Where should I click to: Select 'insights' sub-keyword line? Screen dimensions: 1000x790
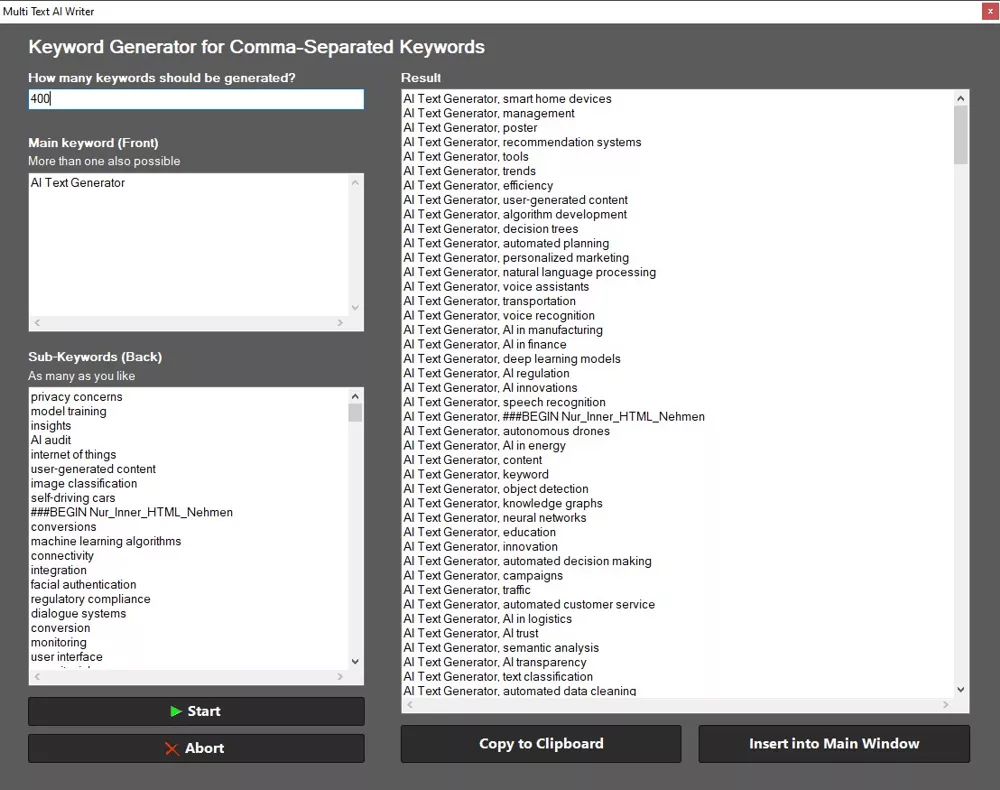[51, 425]
